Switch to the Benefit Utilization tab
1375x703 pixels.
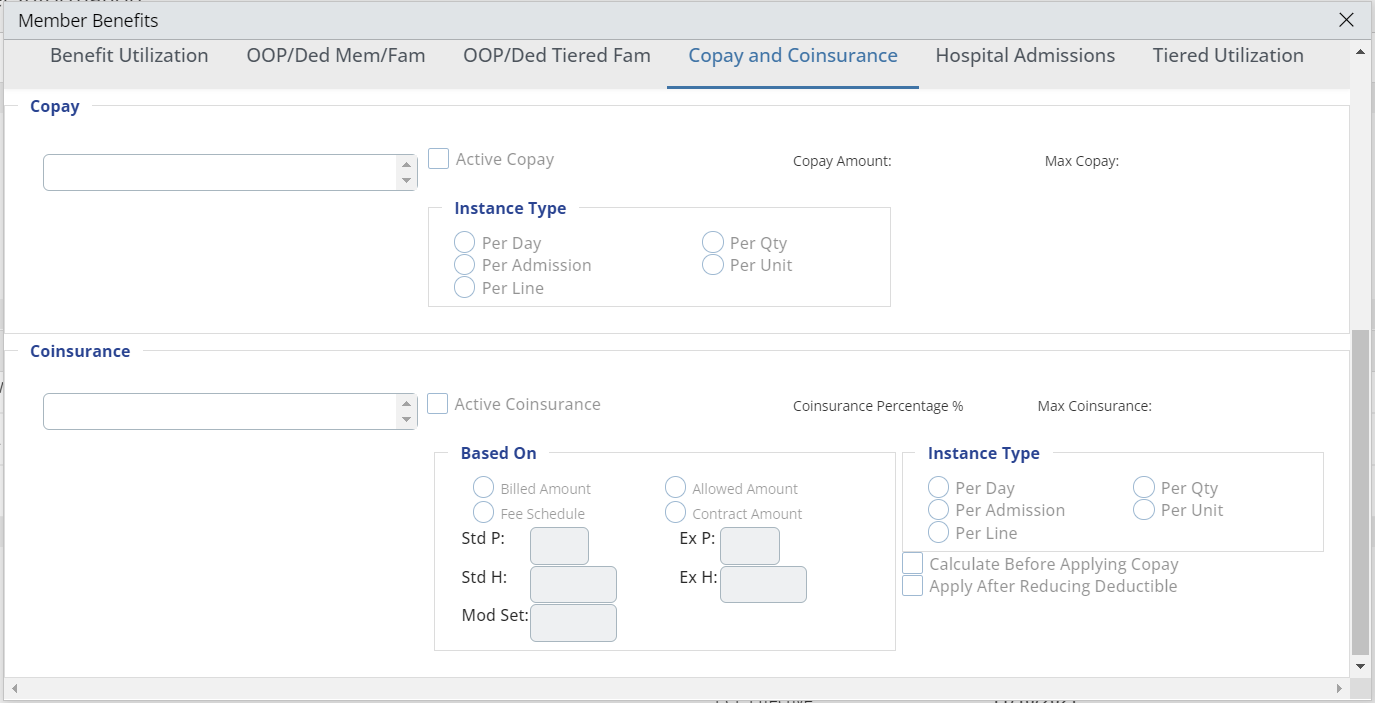[x=129, y=56]
